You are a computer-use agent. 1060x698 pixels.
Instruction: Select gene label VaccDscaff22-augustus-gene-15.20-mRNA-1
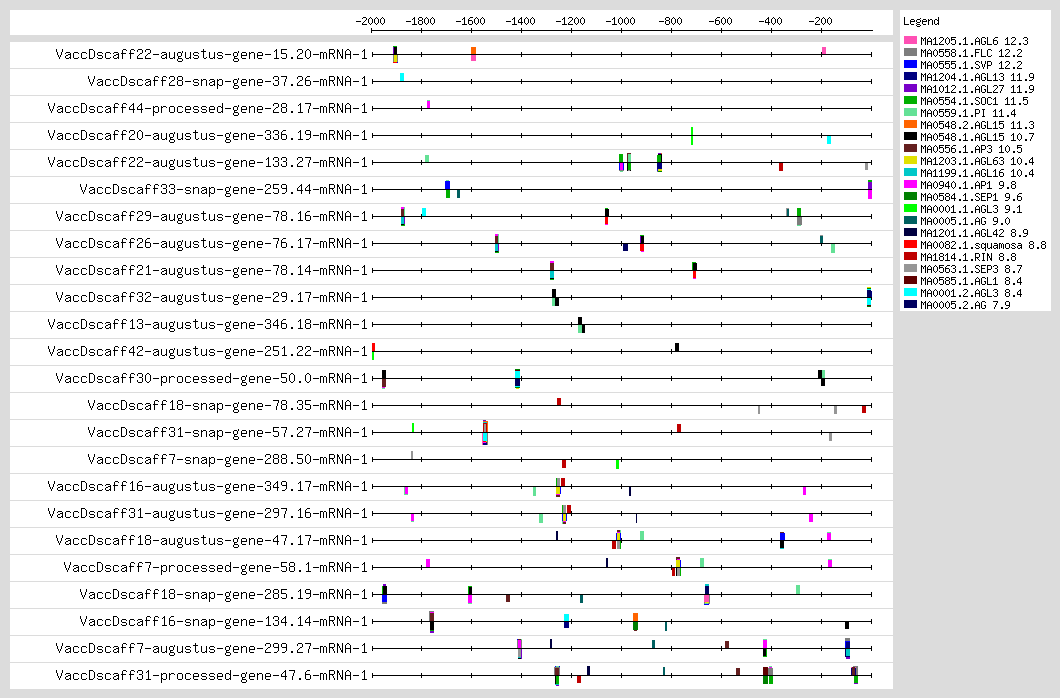point(211,54)
